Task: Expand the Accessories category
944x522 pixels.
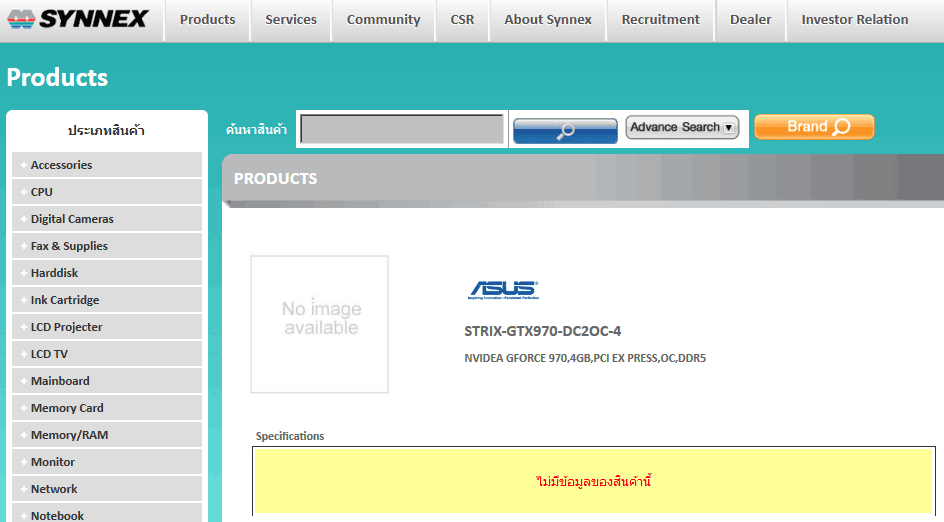Action: [61, 165]
